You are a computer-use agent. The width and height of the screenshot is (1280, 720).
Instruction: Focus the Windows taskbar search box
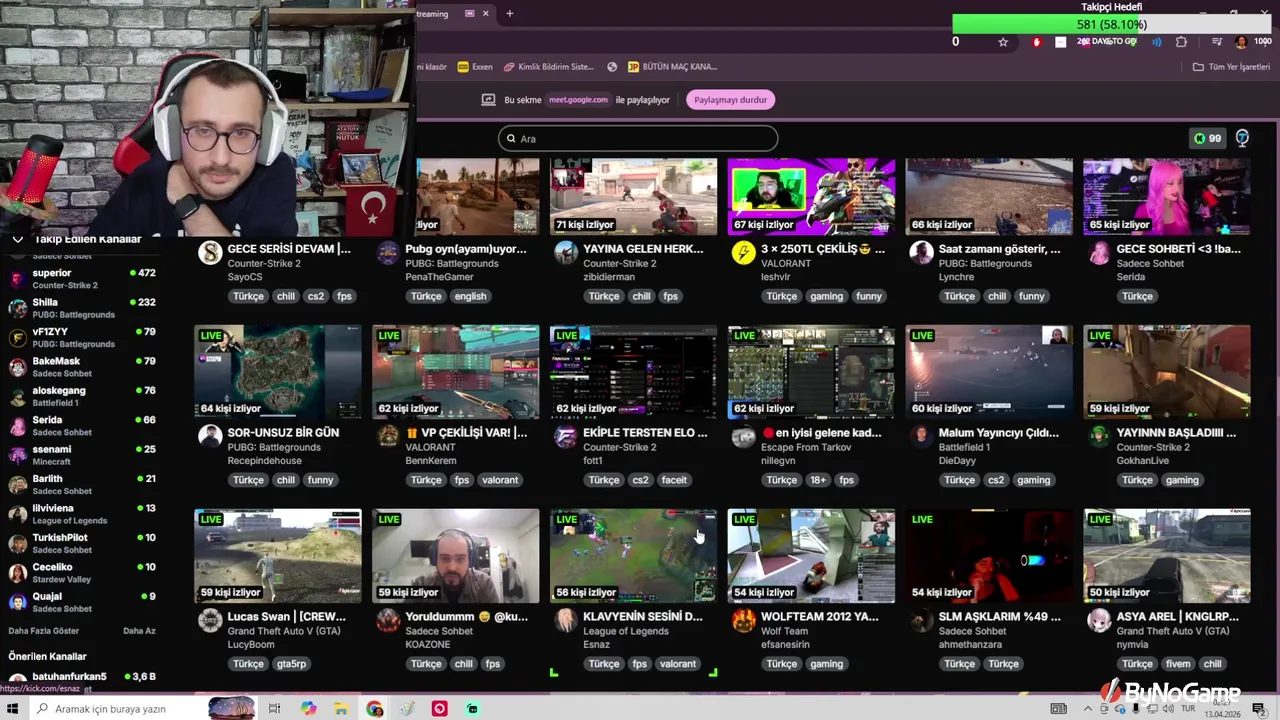[x=144, y=709]
